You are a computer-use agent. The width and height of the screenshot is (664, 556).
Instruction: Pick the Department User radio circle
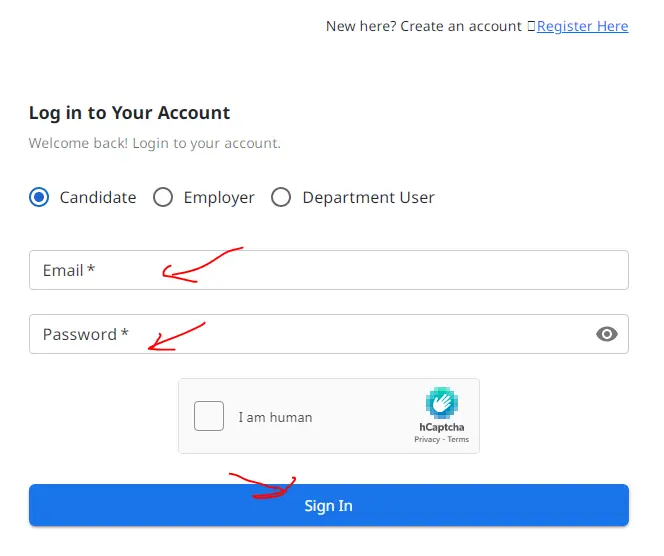point(281,197)
